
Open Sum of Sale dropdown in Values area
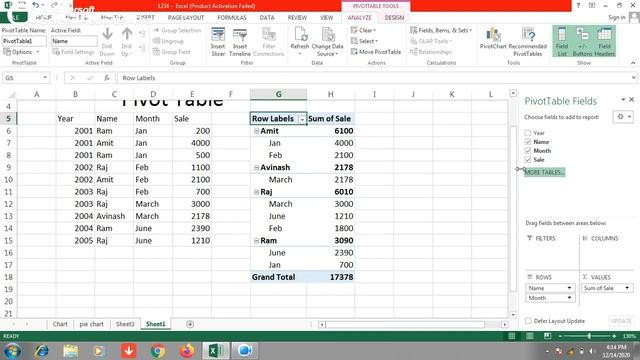(x=627, y=288)
